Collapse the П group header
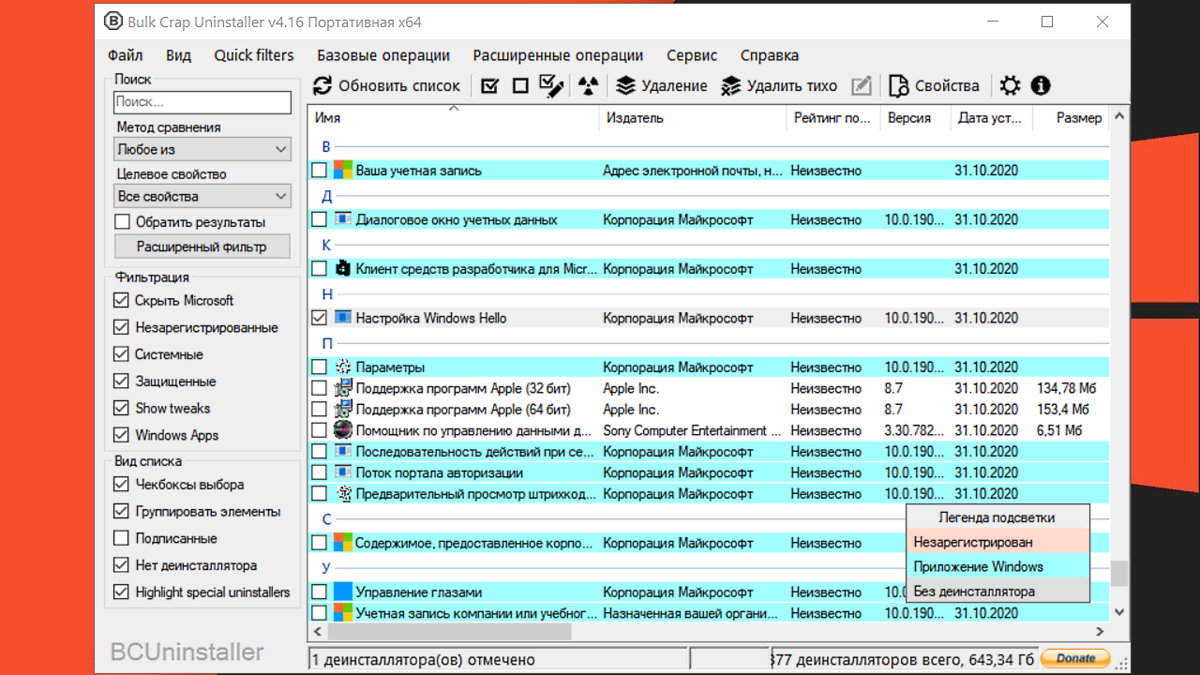Image resolution: width=1200 pixels, height=675 pixels. (x=326, y=343)
